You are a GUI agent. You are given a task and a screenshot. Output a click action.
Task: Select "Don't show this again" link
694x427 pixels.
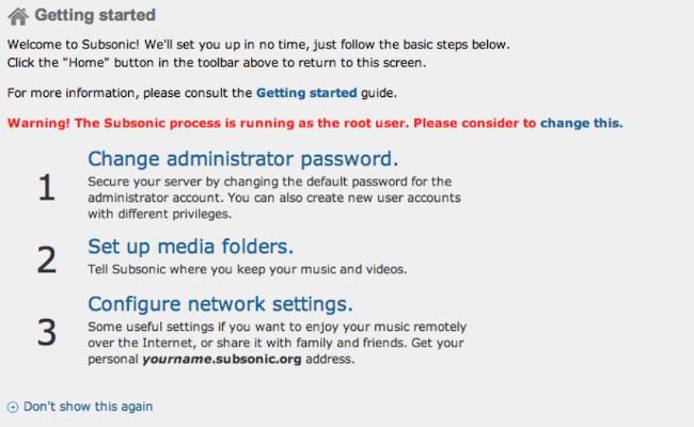click(88, 407)
